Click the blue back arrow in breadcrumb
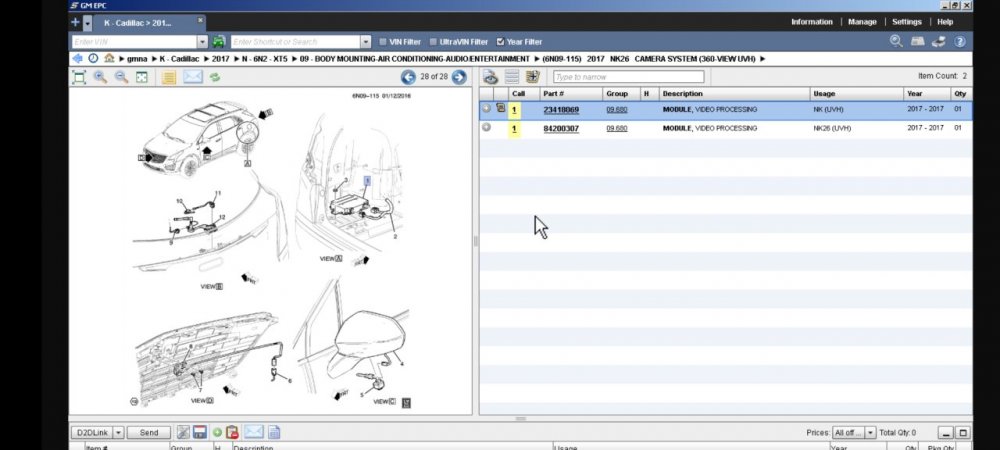The width and height of the screenshot is (1000, 450). [78, 59]
